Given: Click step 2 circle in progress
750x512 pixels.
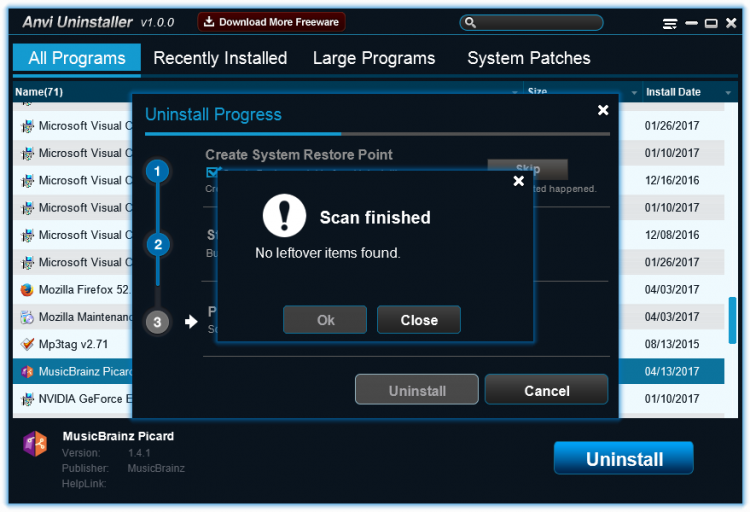Looking at the screenshot, I should pos(158,245).
